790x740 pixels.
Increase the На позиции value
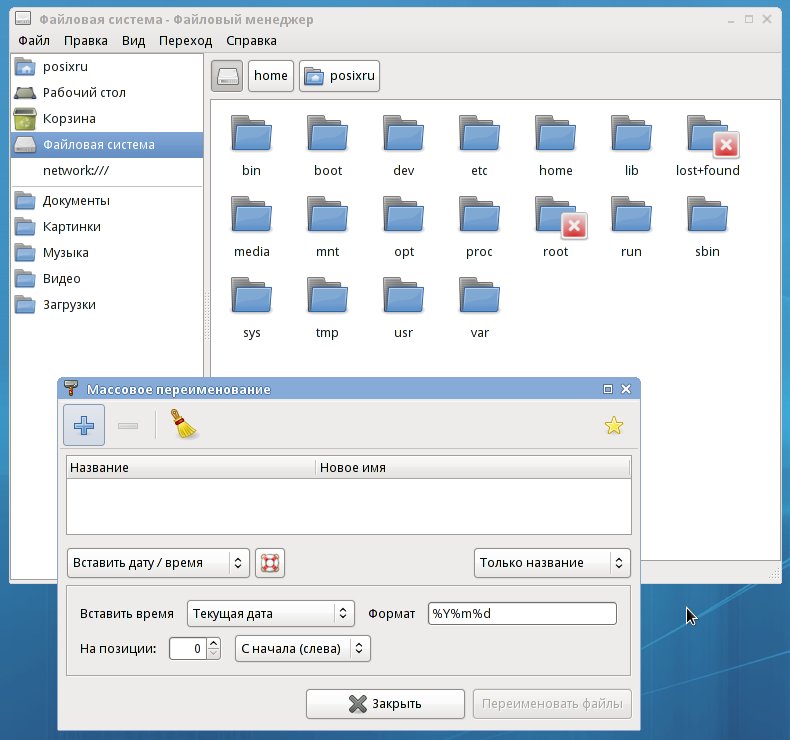click(214, 643)
